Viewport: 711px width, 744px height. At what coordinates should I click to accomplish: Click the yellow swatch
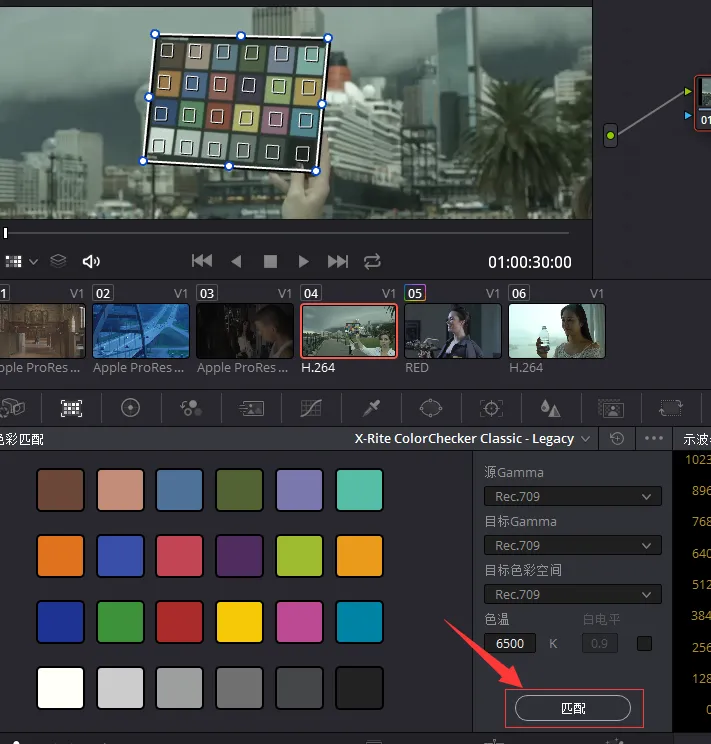coord(239,622)
